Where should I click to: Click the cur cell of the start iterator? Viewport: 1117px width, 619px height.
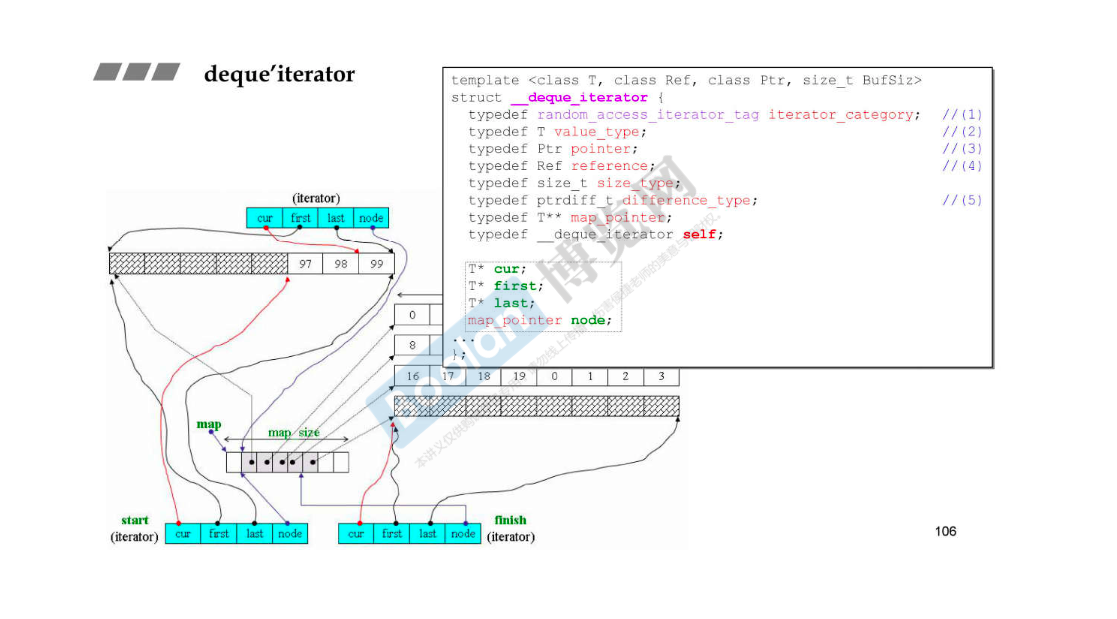point(183,534)
